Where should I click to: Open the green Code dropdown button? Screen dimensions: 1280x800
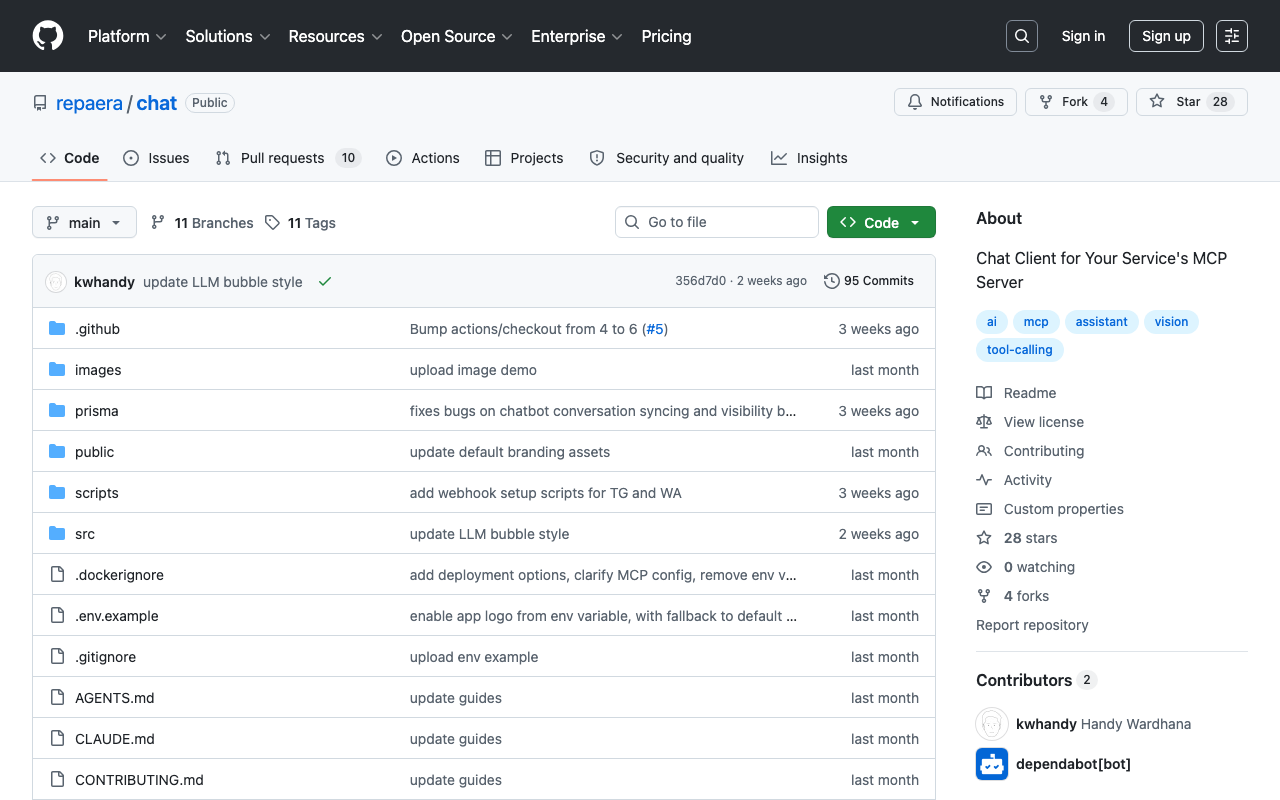click(881, 223)
